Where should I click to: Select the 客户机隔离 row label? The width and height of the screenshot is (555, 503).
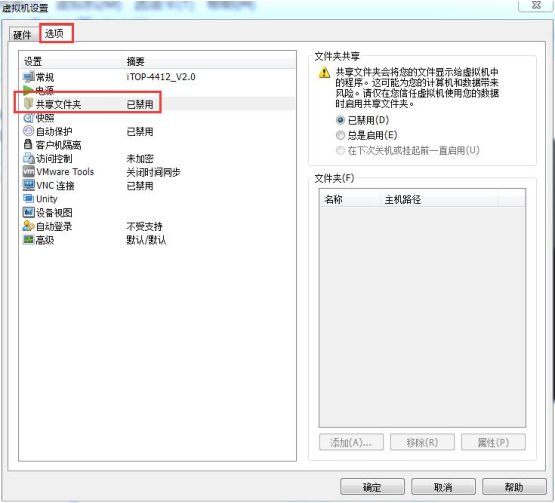pyautogui.click(x=59, y=145)
